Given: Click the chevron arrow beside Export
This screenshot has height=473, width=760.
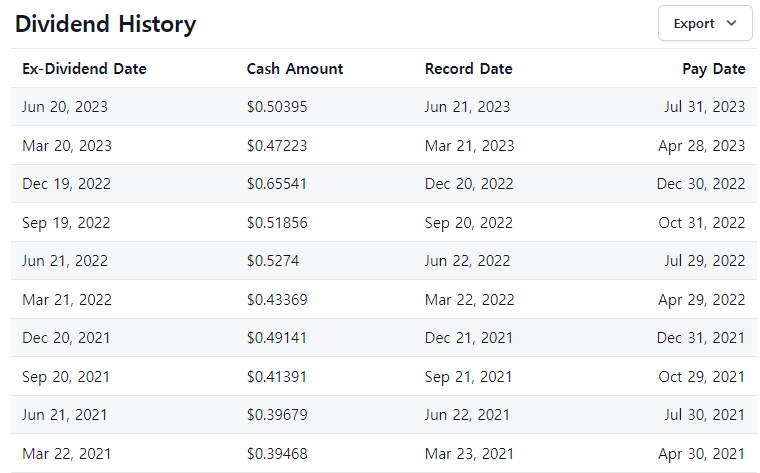Looking at the screenshot, I should coord(732,23).
